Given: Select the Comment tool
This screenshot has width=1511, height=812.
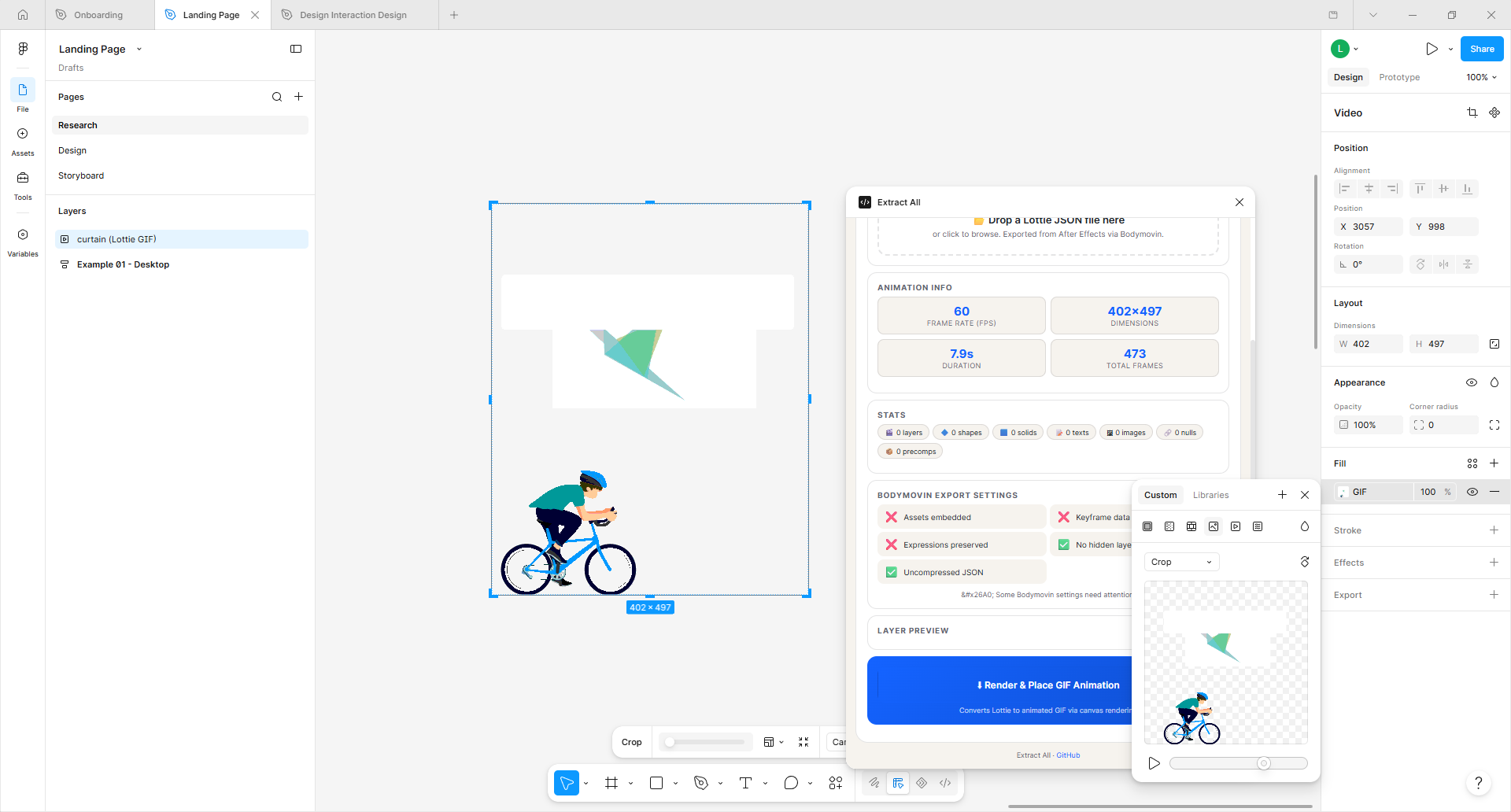Looking at the screenshot, I should tap(791, 783).
